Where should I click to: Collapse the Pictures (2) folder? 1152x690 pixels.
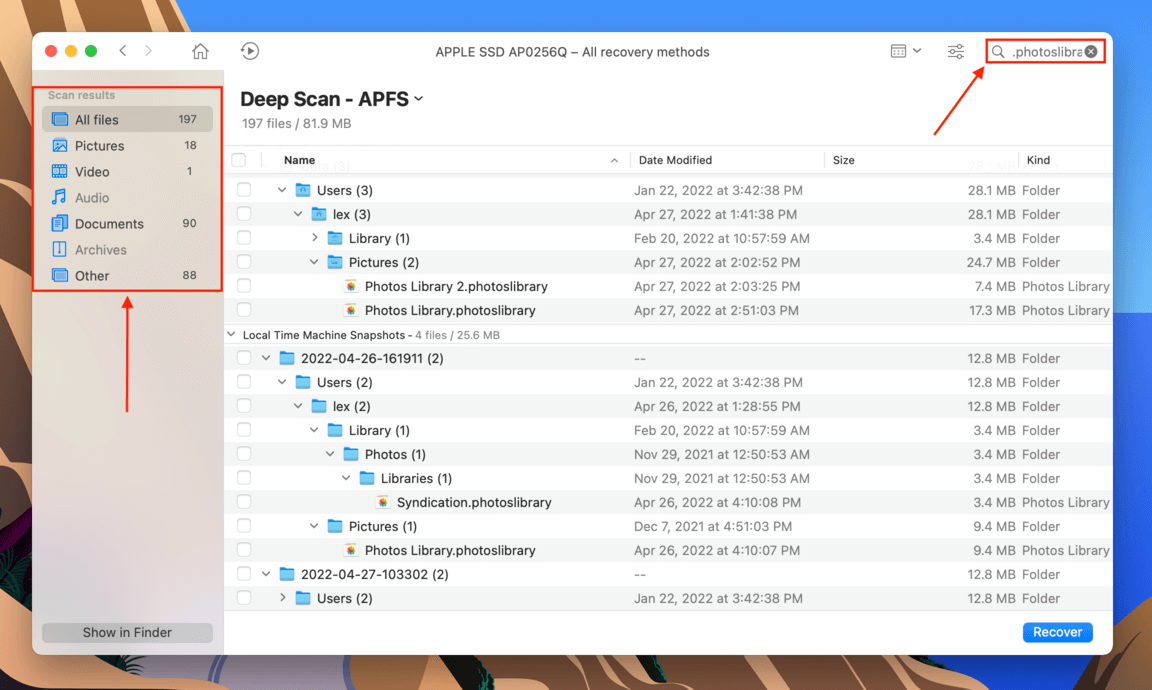tap(314, 262)
